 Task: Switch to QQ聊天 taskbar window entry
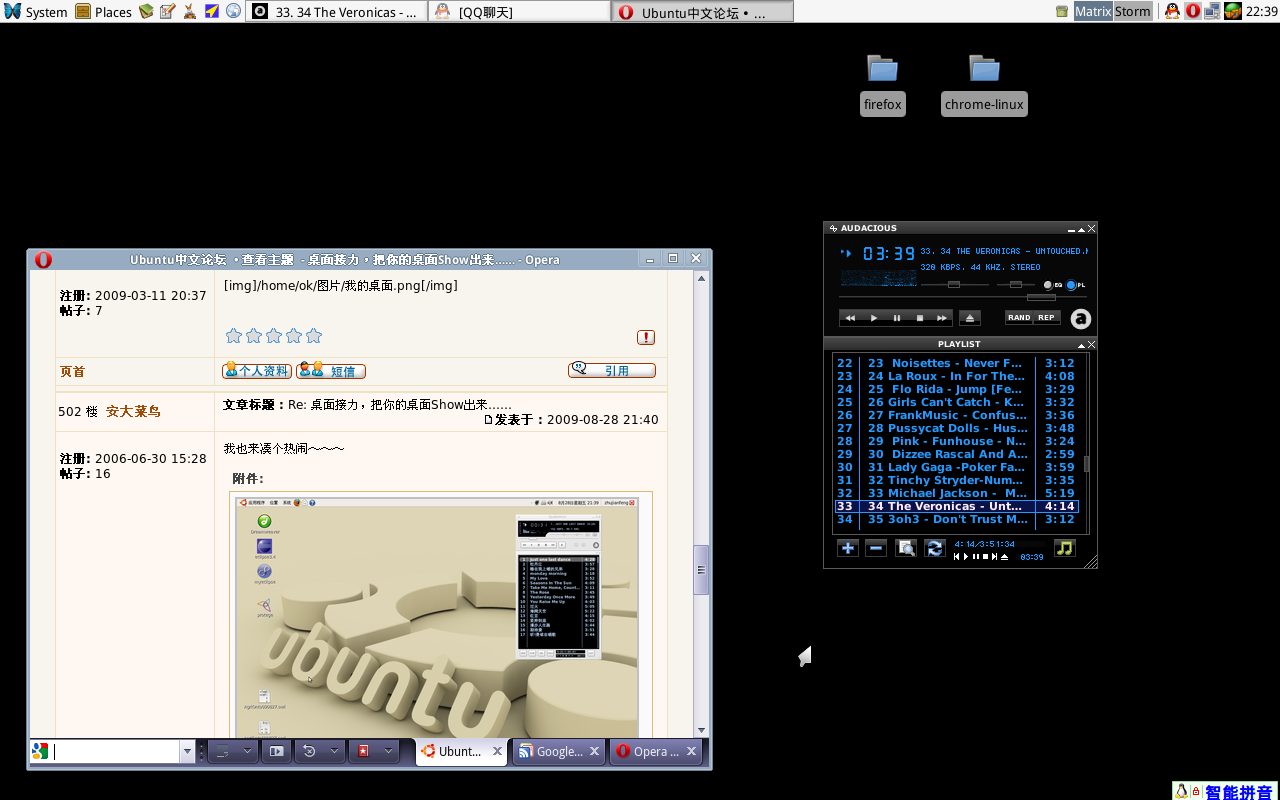[x=519, y=12]
